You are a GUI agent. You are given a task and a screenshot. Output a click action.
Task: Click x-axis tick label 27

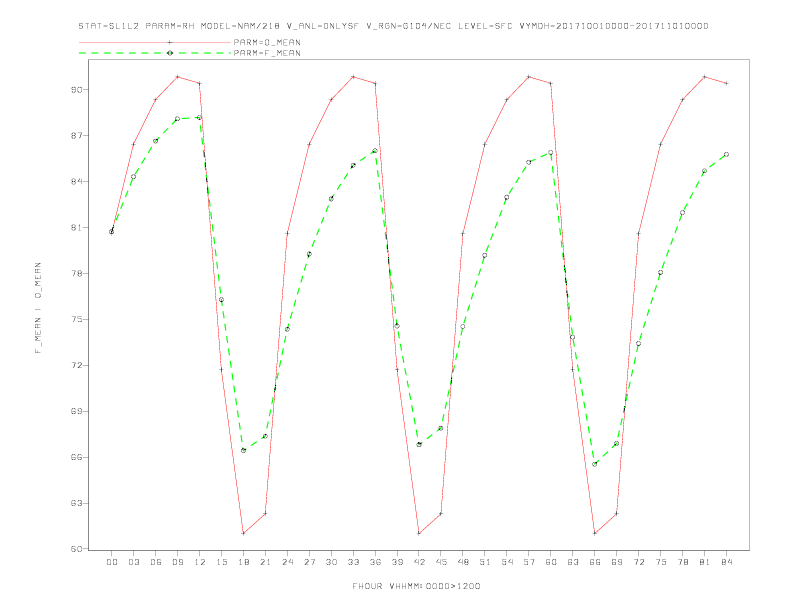pyautogui.click(x=309, y=562)
